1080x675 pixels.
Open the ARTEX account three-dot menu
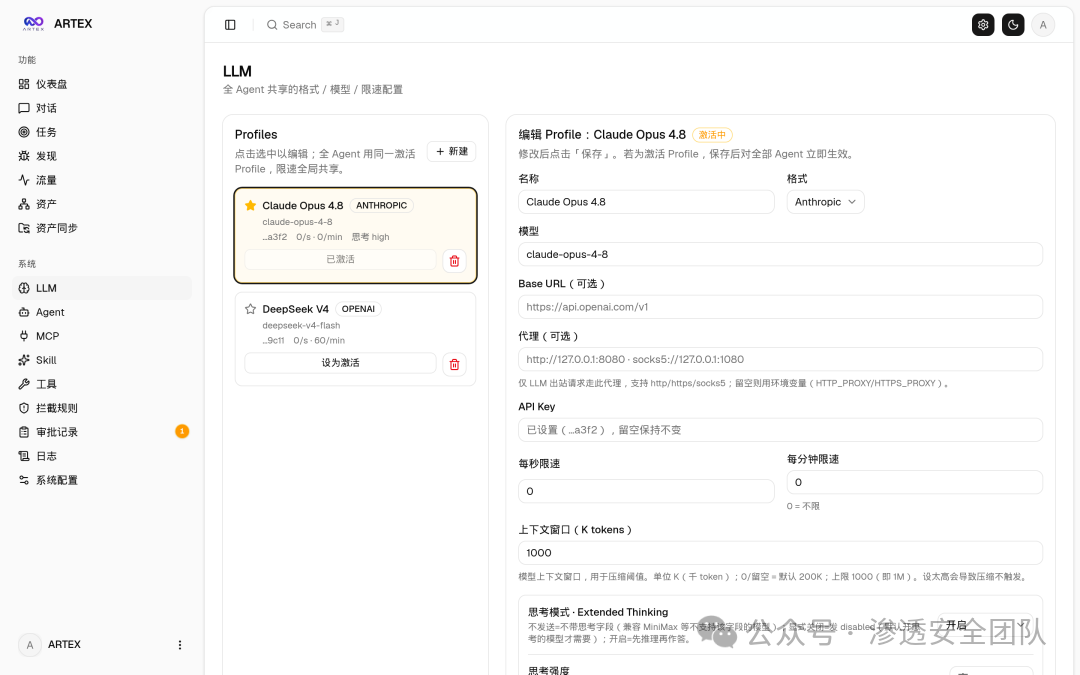180,645
